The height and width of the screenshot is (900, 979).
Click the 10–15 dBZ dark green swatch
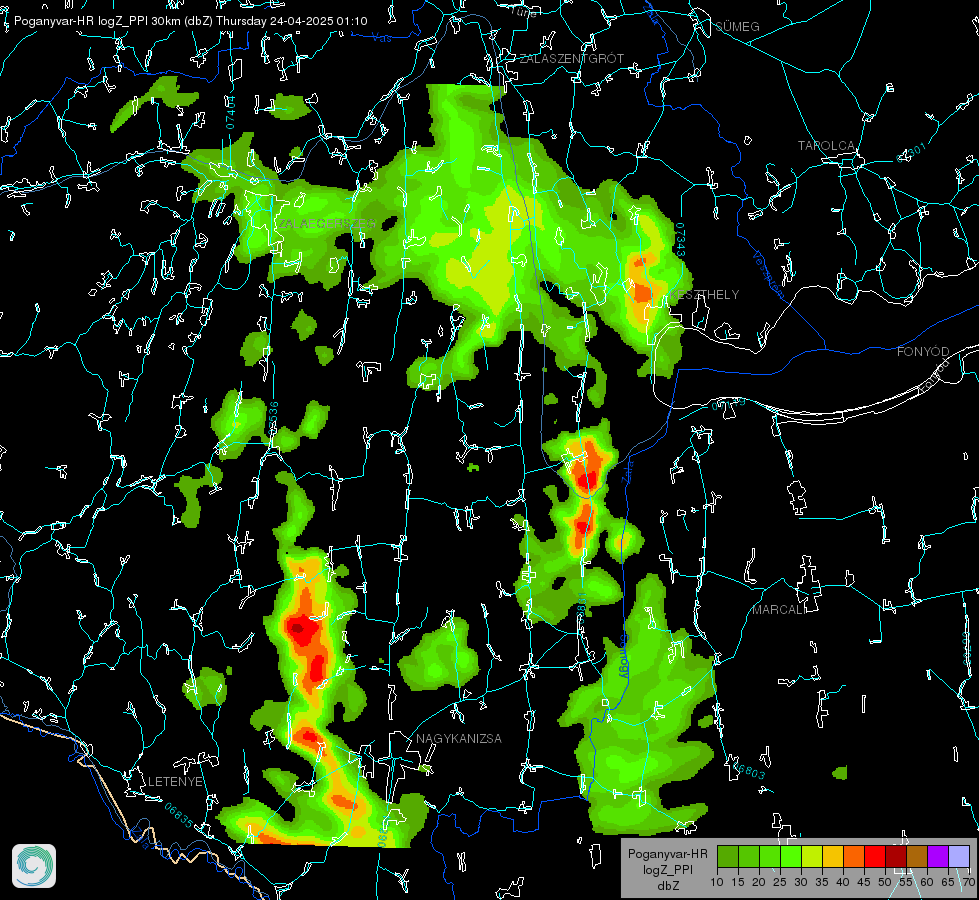pos(728,856)
